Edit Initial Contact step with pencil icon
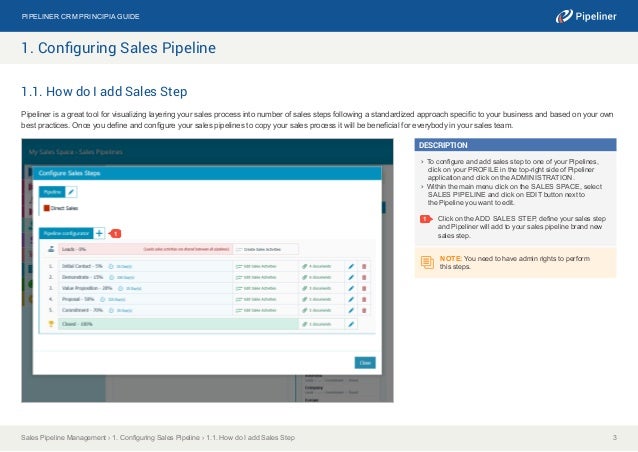This screenshot has width=638, height=452. point(351,266)
